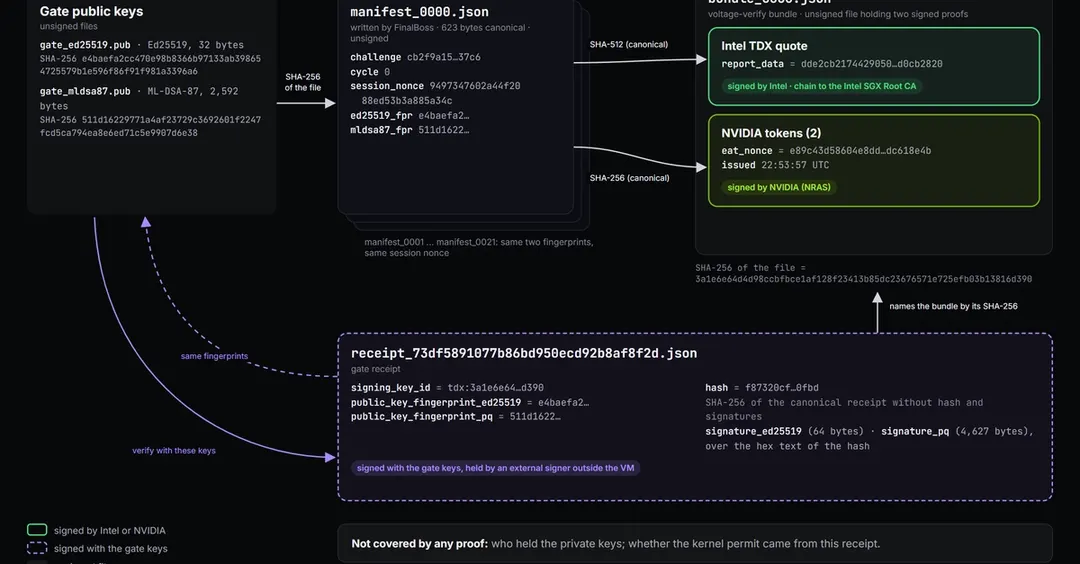Click the 'SHA-256 of the file' arrow label
Image resolution: width=1080 pixels, height=564 pixels.
point(303,82)
